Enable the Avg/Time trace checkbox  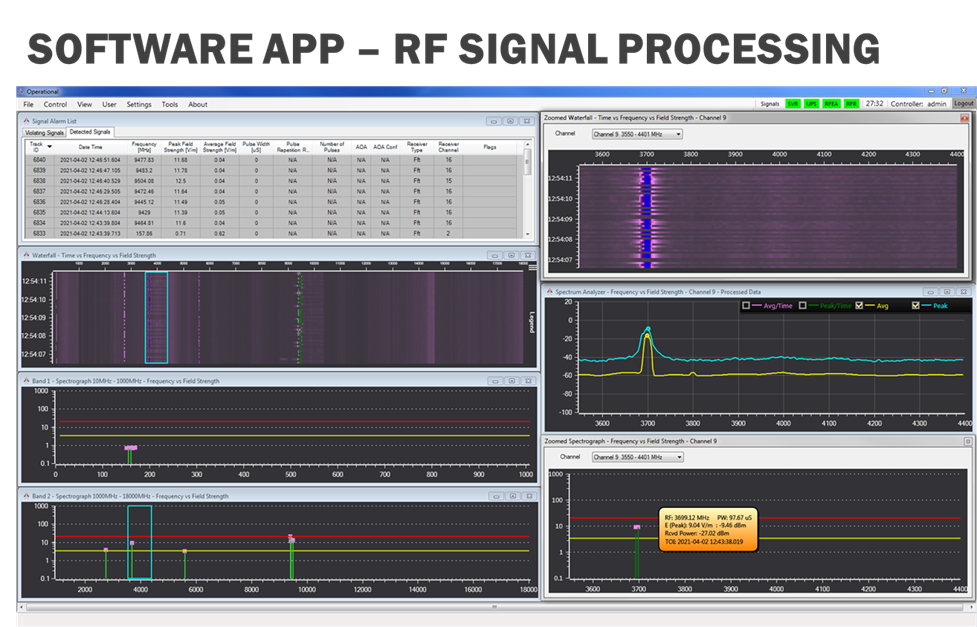coord(745,305)
